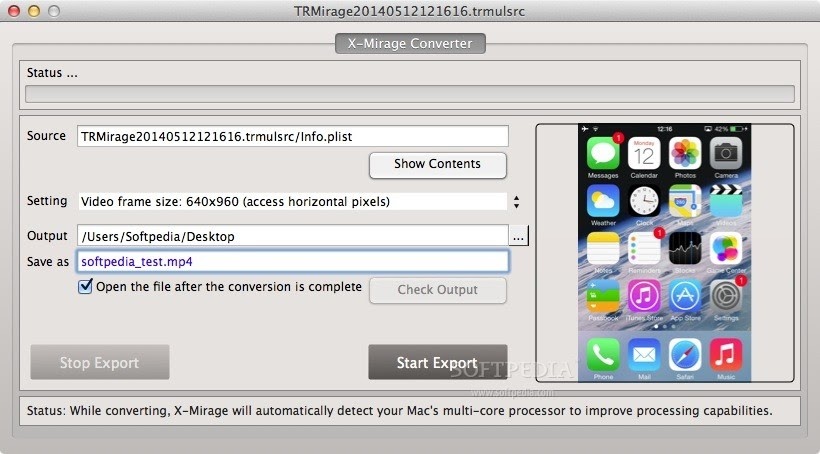Click the Maps icon in phone preview
Viewport: 820px width, 454px height.
pos(685,201)
